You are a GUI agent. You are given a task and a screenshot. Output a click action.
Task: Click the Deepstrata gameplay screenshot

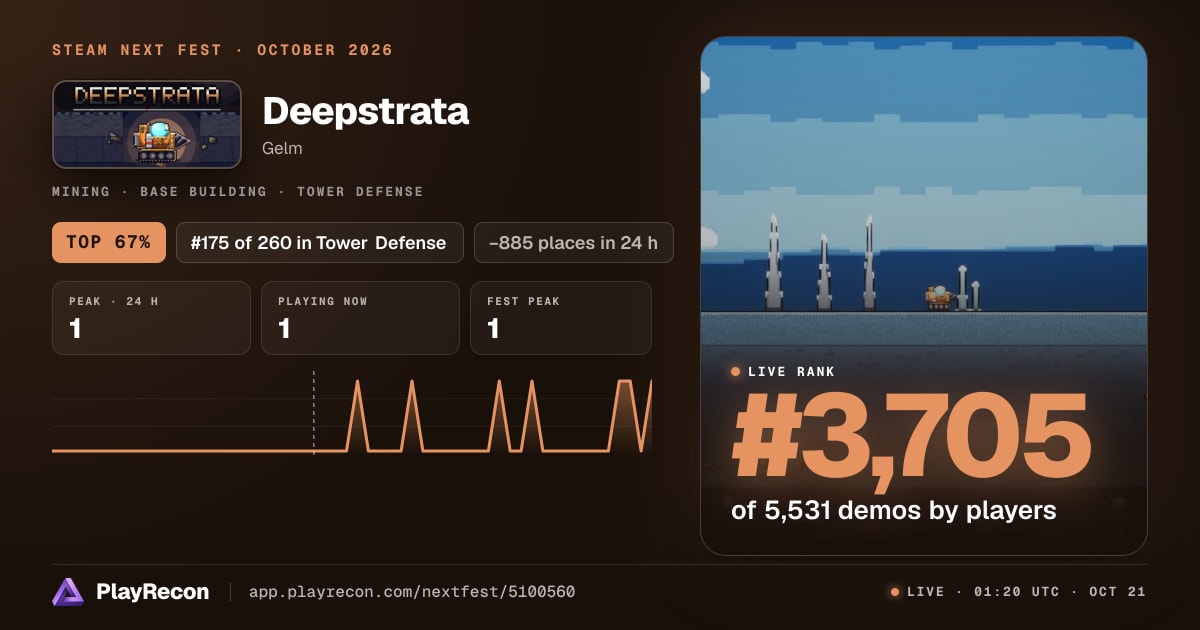click(924, 296)
